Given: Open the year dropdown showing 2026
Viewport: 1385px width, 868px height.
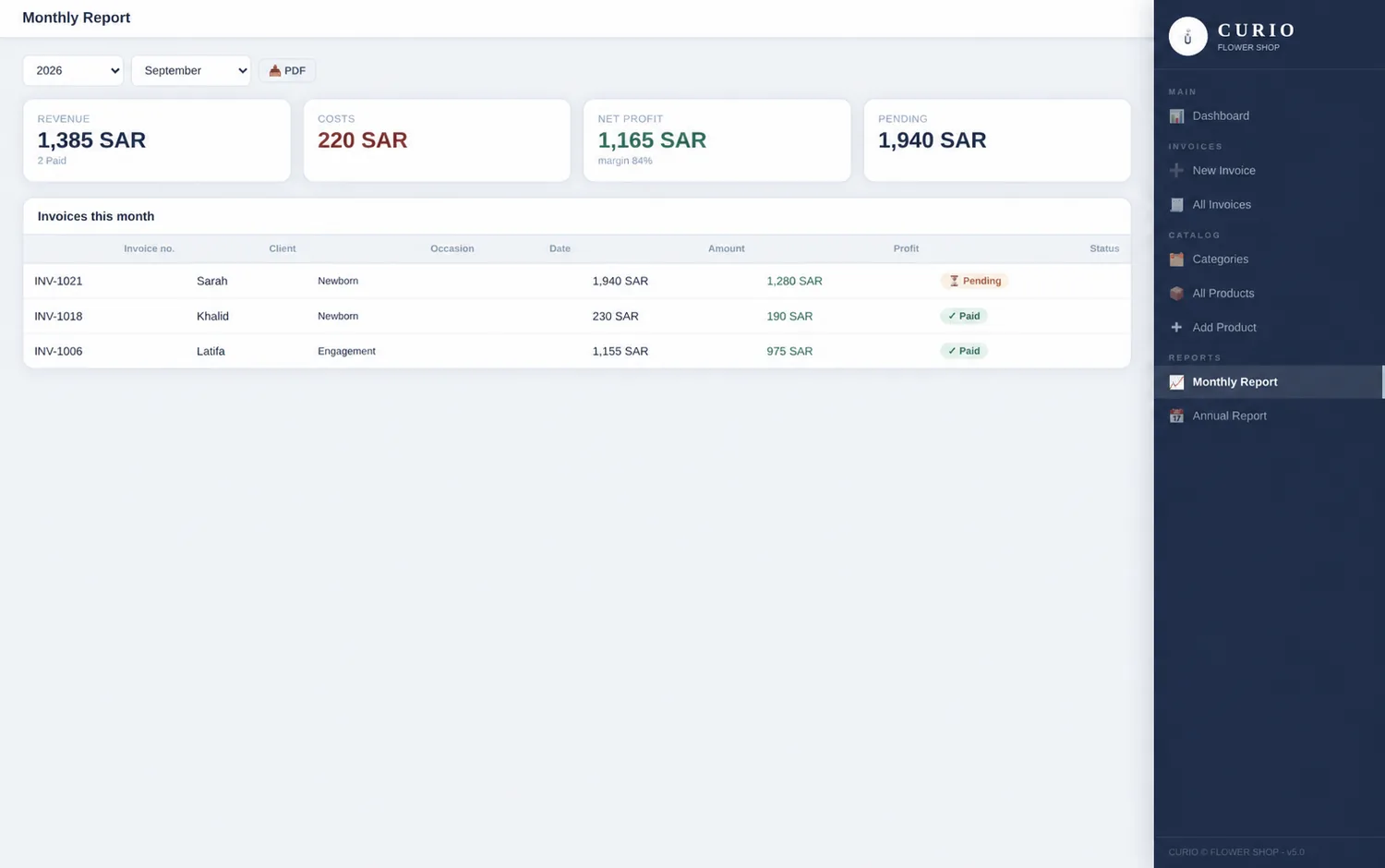Looking at the screenshot, I should (x=73, y=71).
